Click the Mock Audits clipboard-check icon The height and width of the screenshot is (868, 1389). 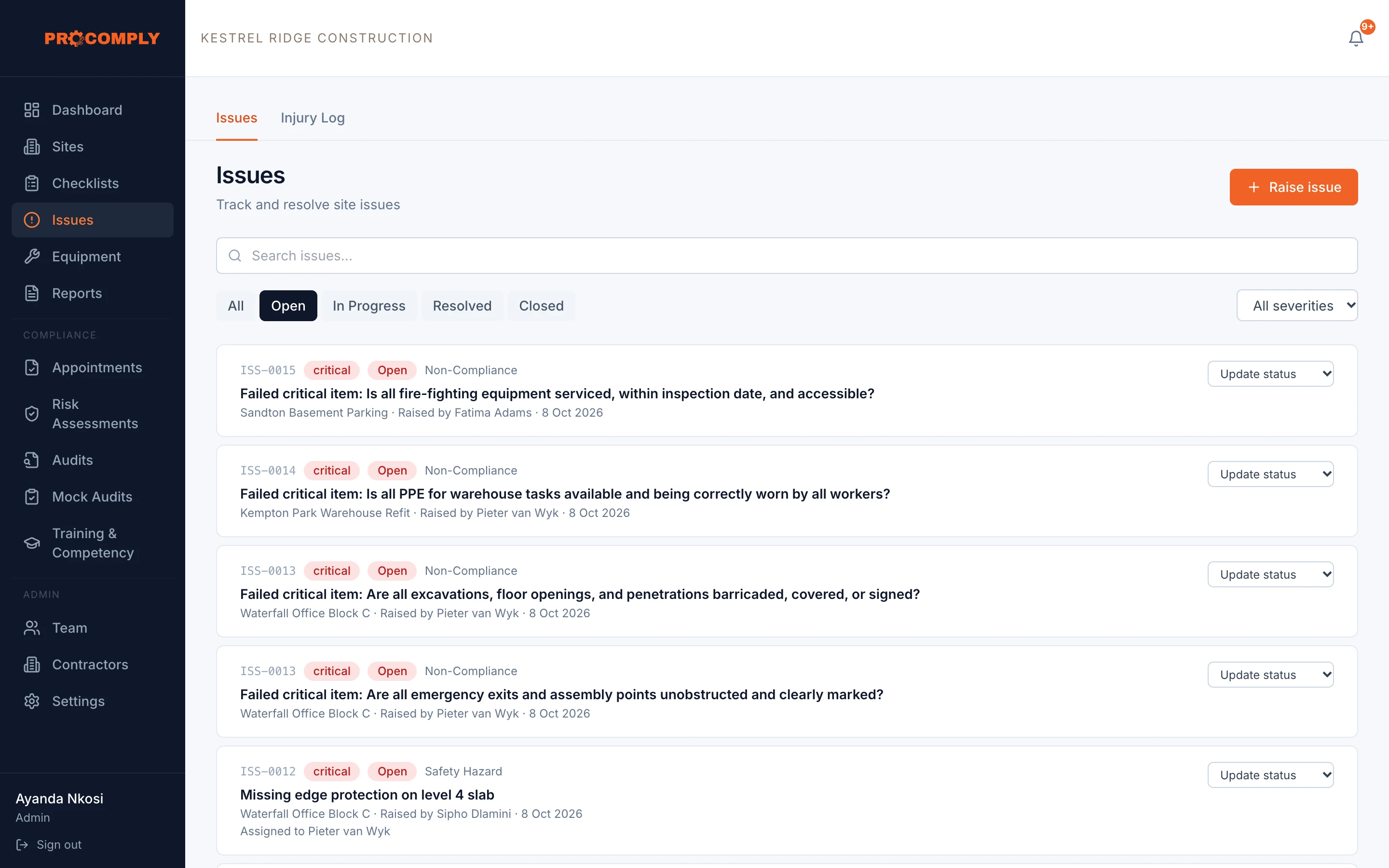click(x=31, y=497)
